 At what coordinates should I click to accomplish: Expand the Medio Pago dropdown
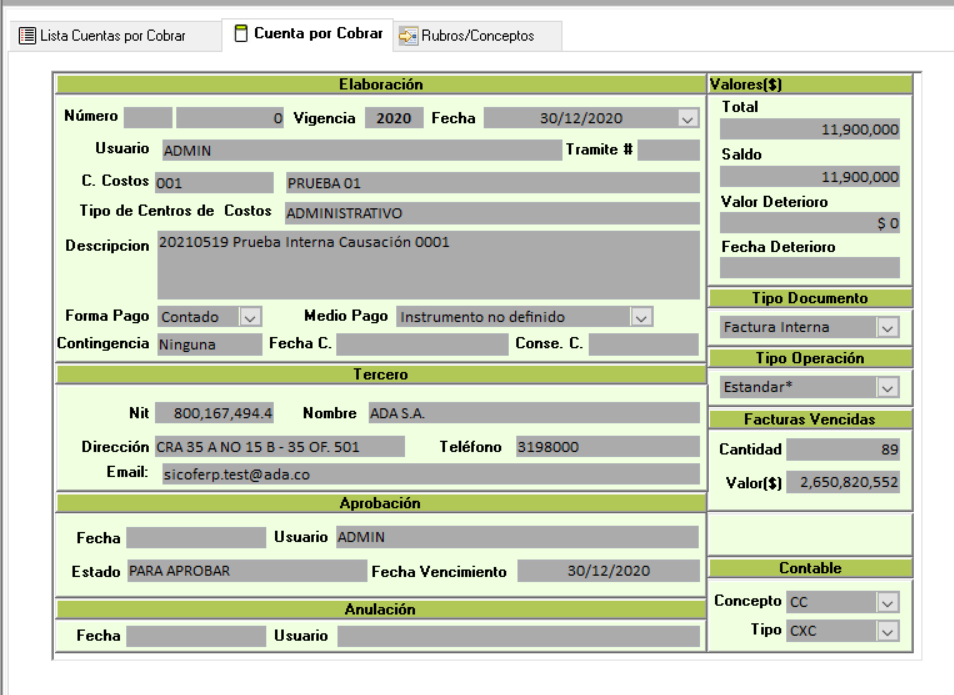coord(641,317)
